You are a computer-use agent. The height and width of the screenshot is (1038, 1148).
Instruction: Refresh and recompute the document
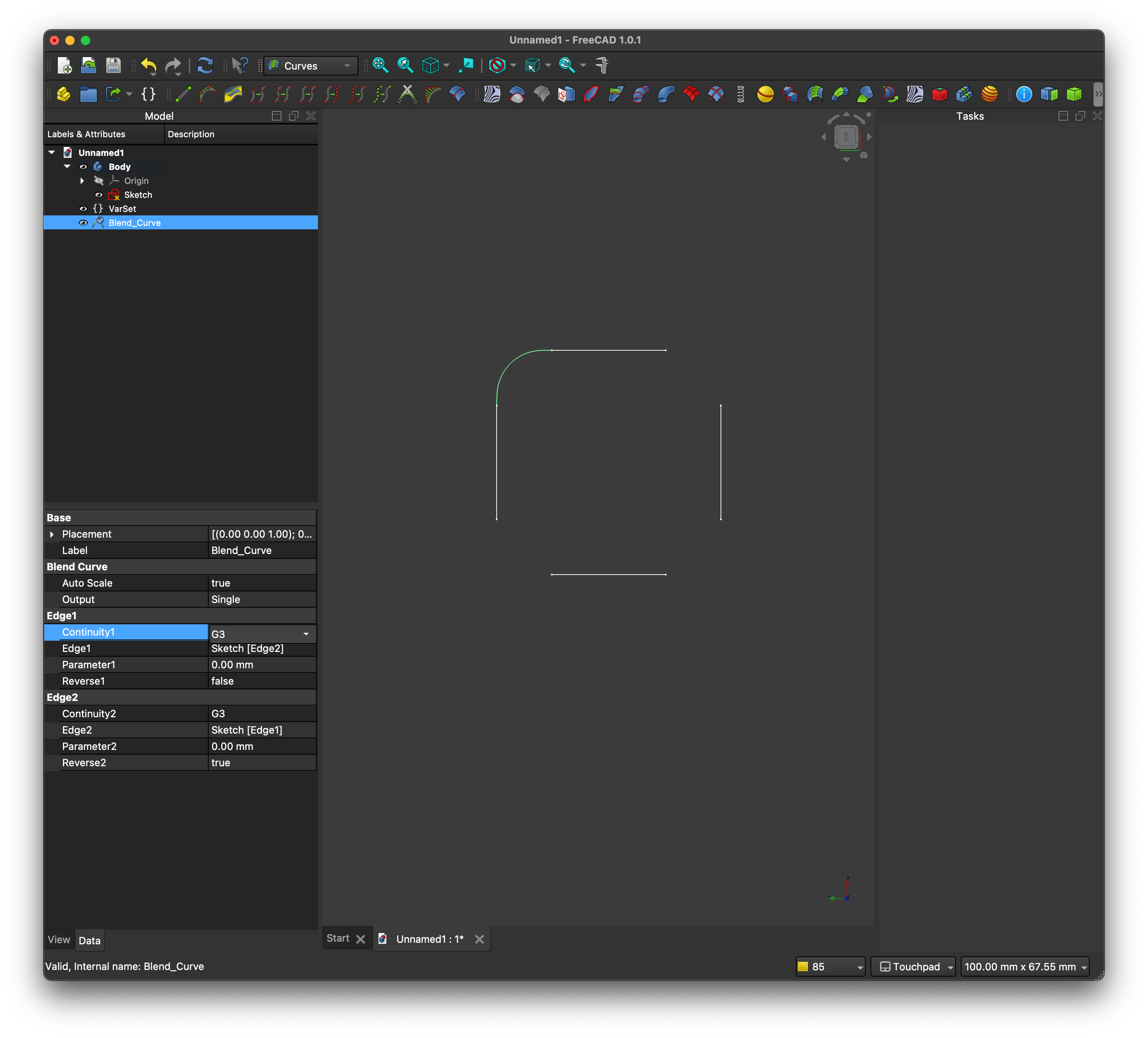[205, 66]
